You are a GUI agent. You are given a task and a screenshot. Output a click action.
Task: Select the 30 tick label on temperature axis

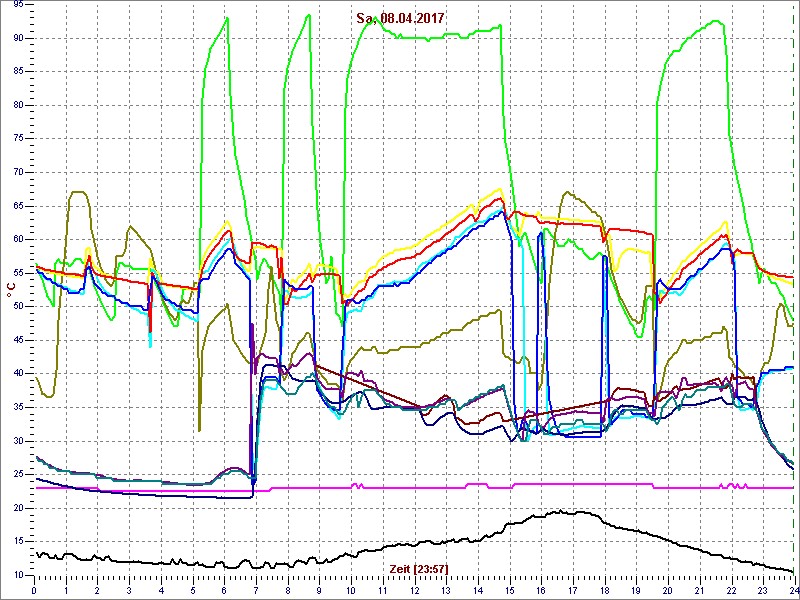click(17, 441)
